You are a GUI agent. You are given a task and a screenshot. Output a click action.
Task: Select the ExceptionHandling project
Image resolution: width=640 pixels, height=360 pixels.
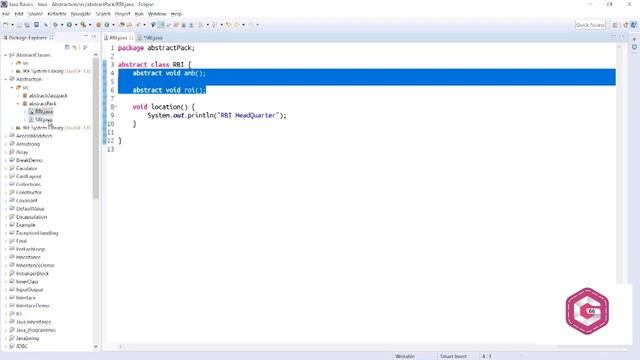(x=37, y=233)
